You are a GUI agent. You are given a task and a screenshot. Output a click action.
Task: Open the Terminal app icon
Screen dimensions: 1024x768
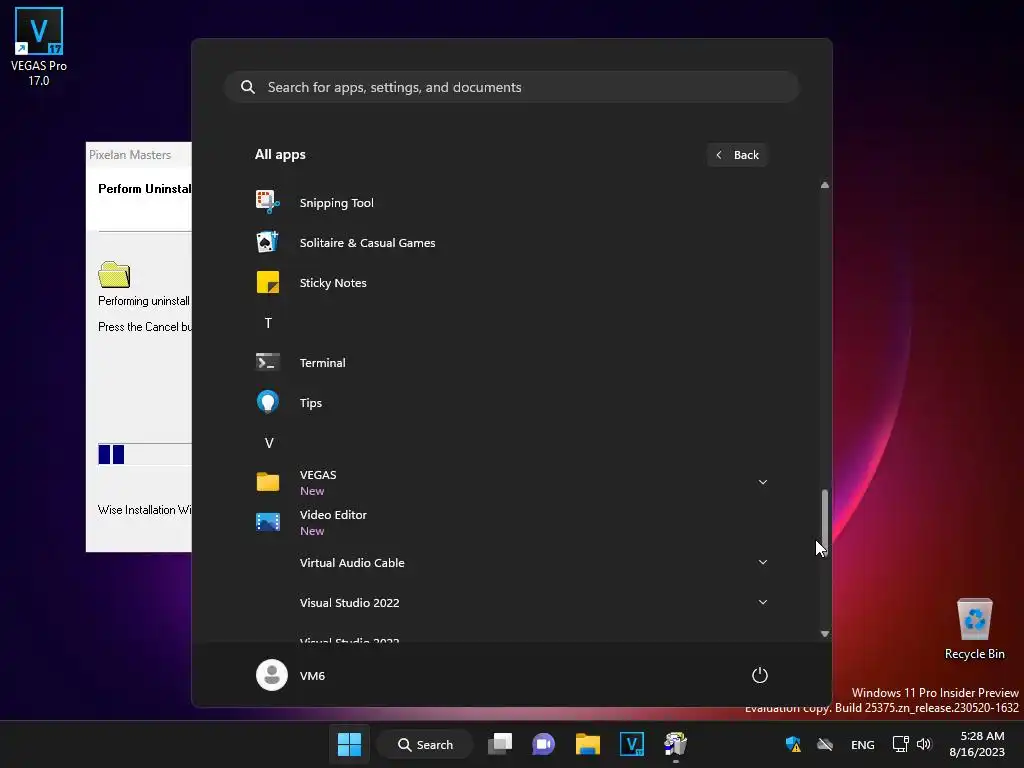pos(268,362)
